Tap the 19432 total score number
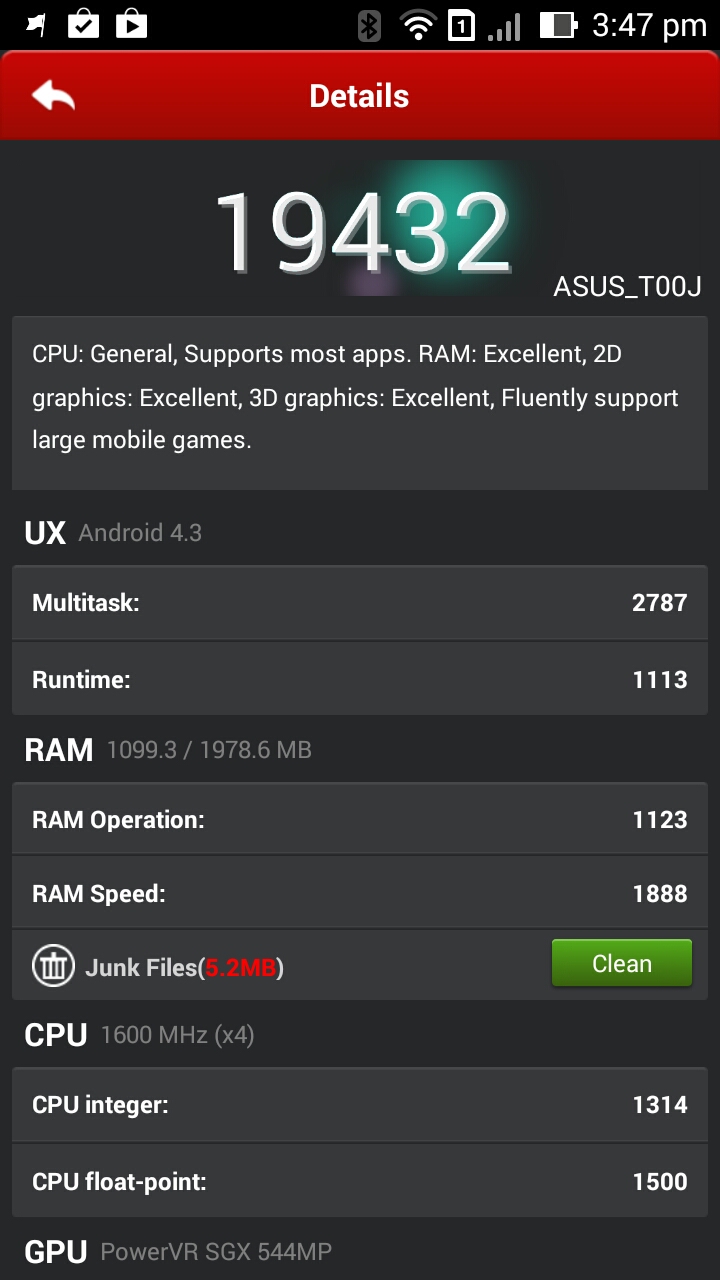 [362, 234]
